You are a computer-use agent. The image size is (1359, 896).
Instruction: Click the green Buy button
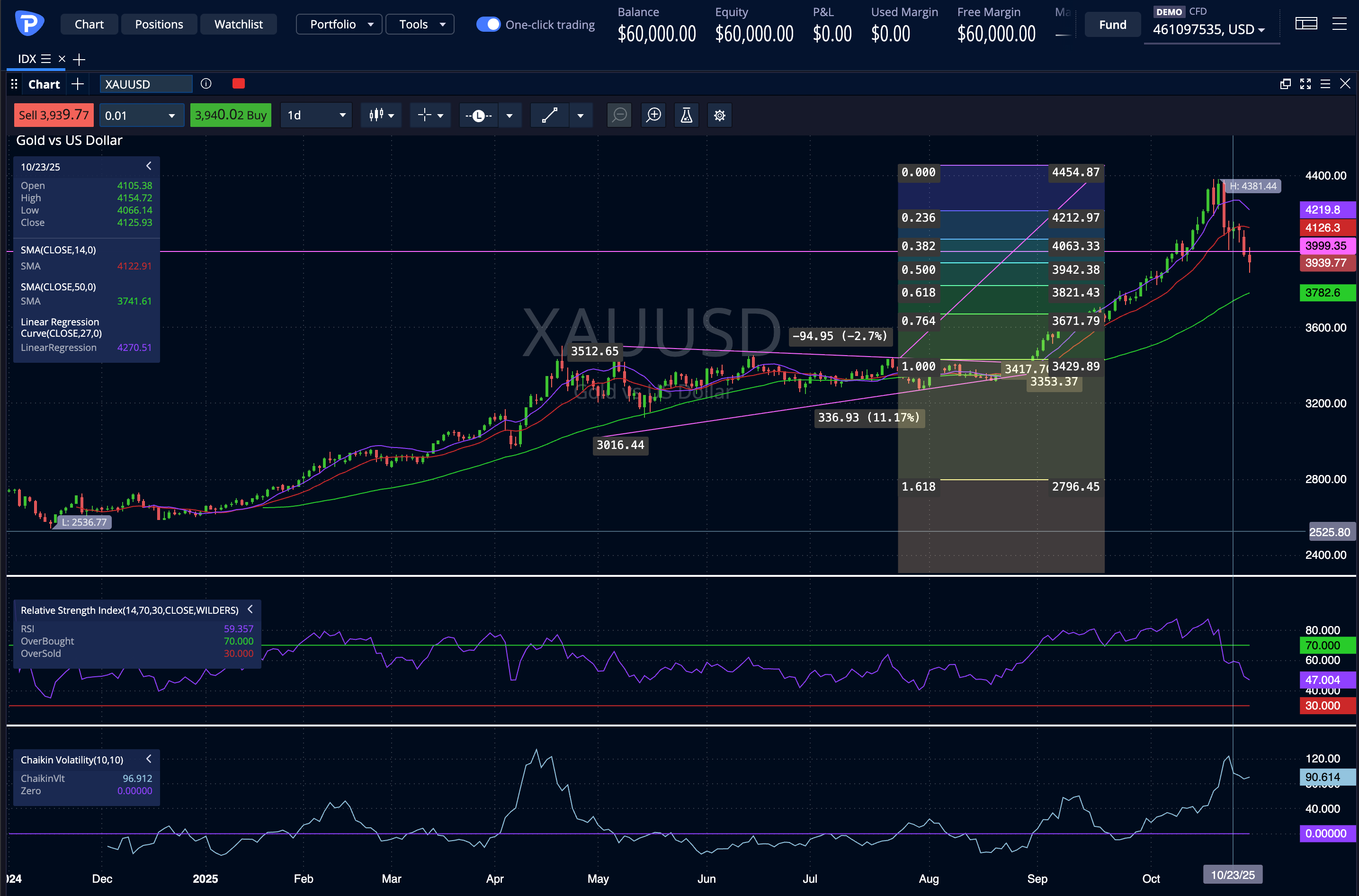coord(230,116)
